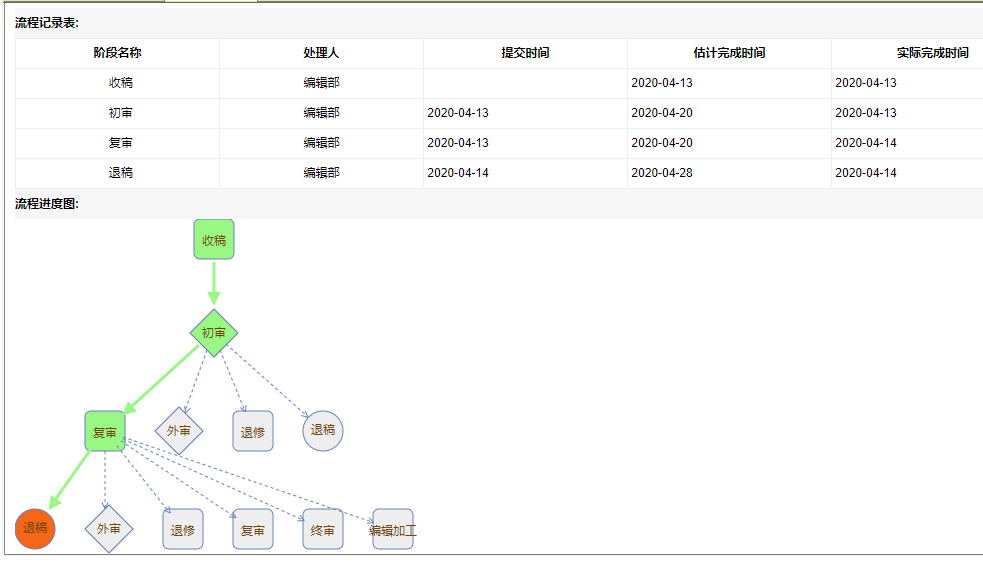Screen dimensions: 983x570
Task: Click 复审 row submit date 2020-04-13
Action: point(458,143)
